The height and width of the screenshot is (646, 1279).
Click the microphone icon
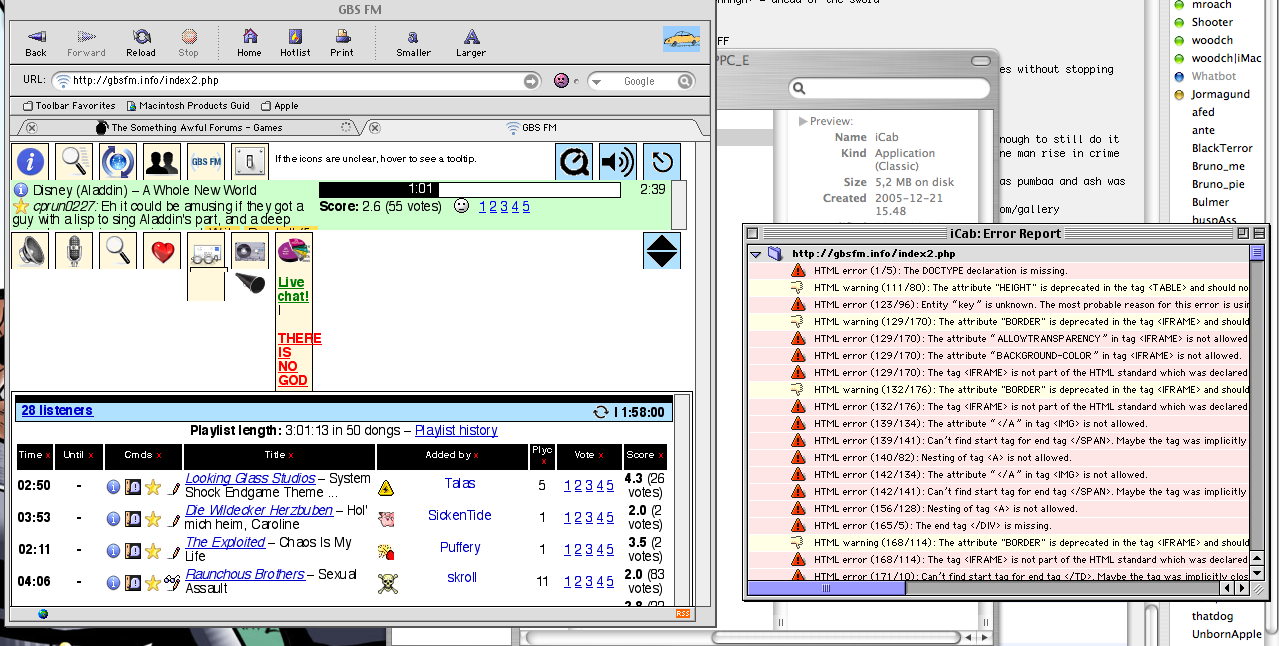(x=74, y=250)
